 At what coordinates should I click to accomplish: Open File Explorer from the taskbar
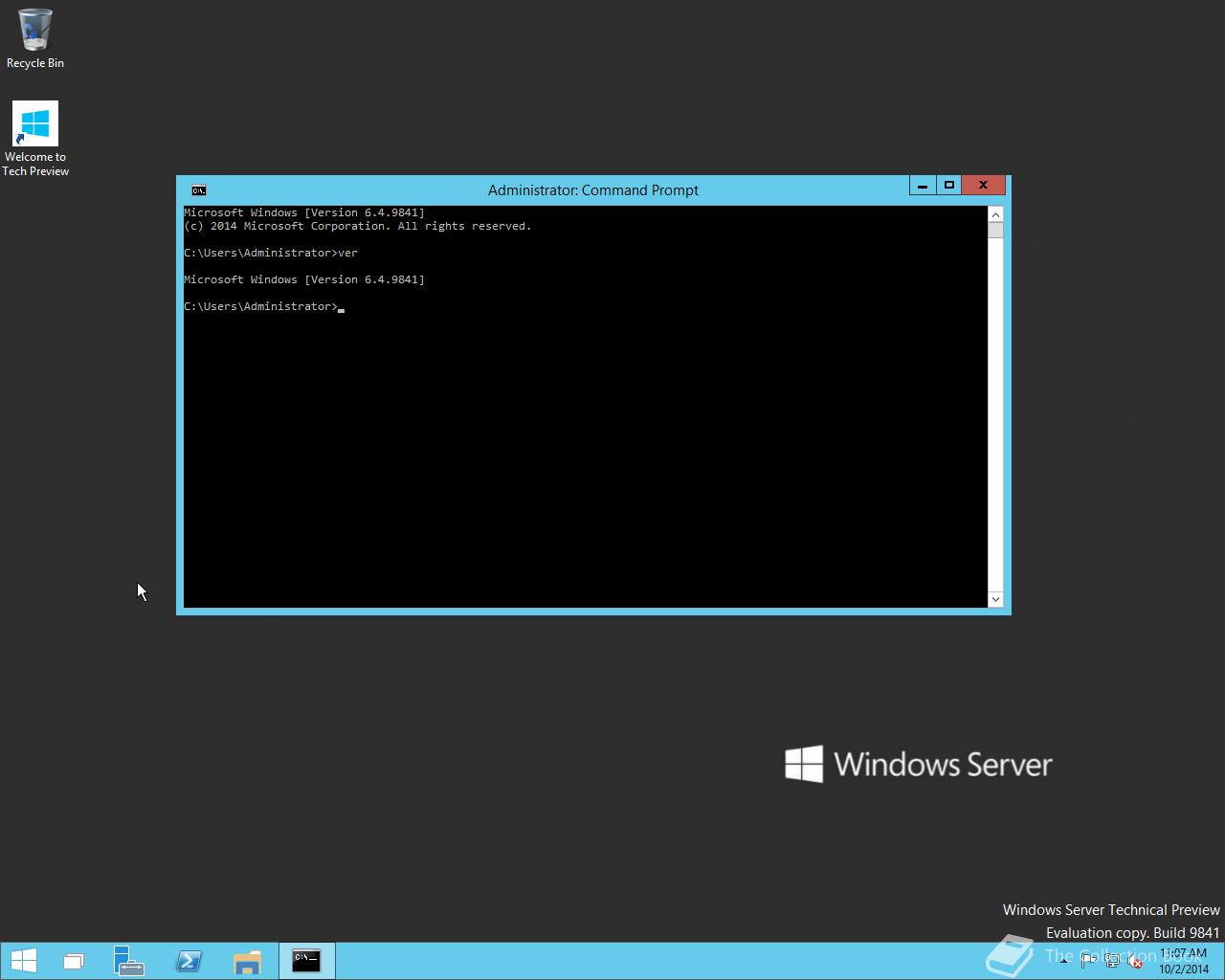point(247,961)
